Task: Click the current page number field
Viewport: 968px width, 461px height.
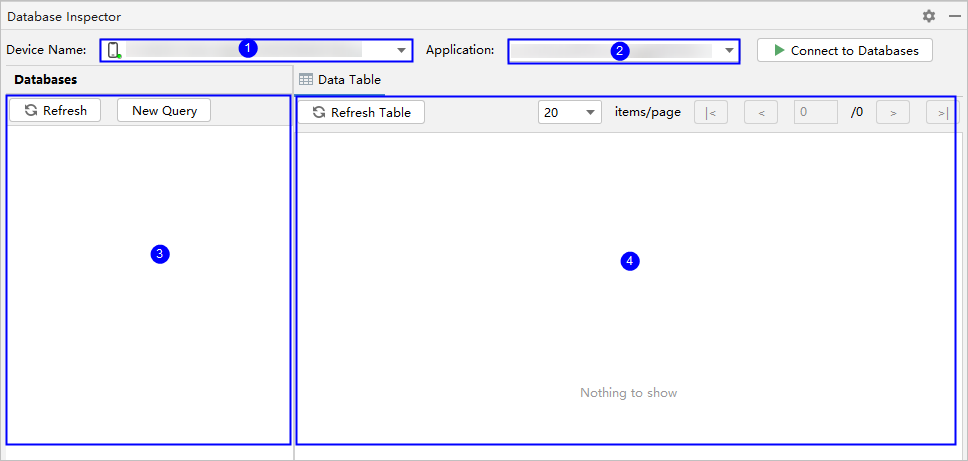Action: (x=816, y=112)
